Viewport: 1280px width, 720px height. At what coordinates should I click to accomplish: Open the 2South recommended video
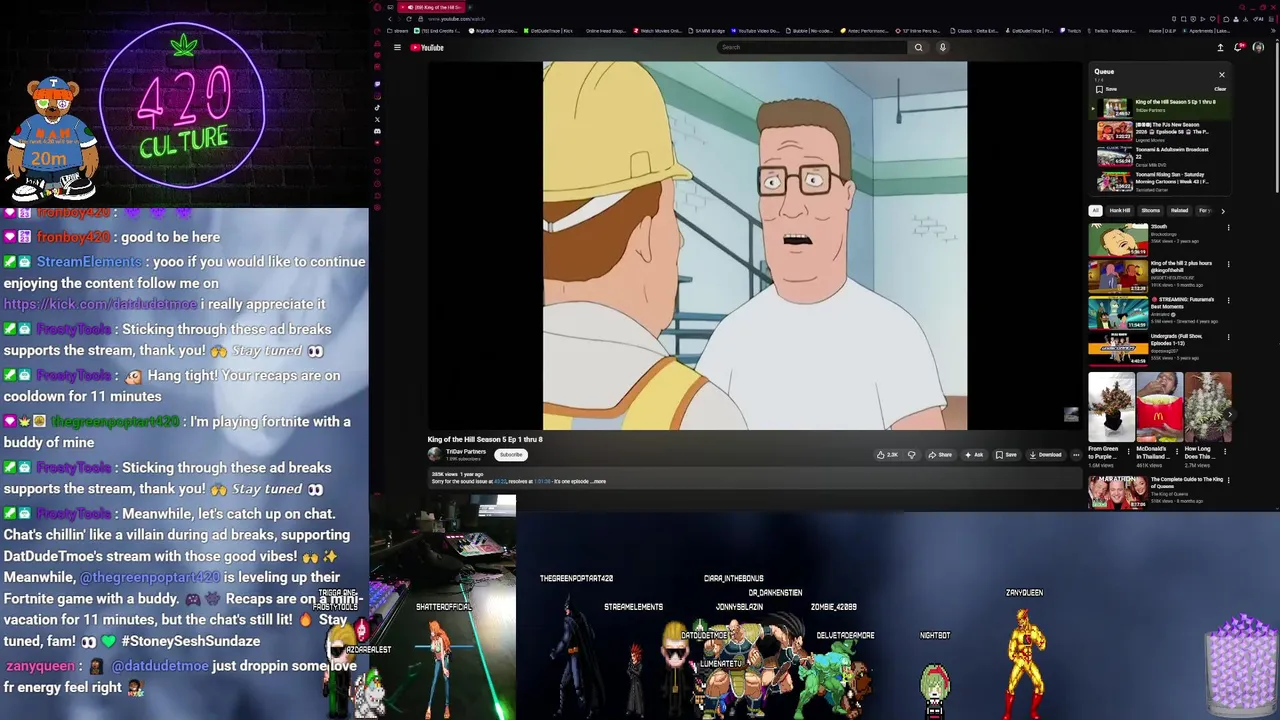point(1118,240)
